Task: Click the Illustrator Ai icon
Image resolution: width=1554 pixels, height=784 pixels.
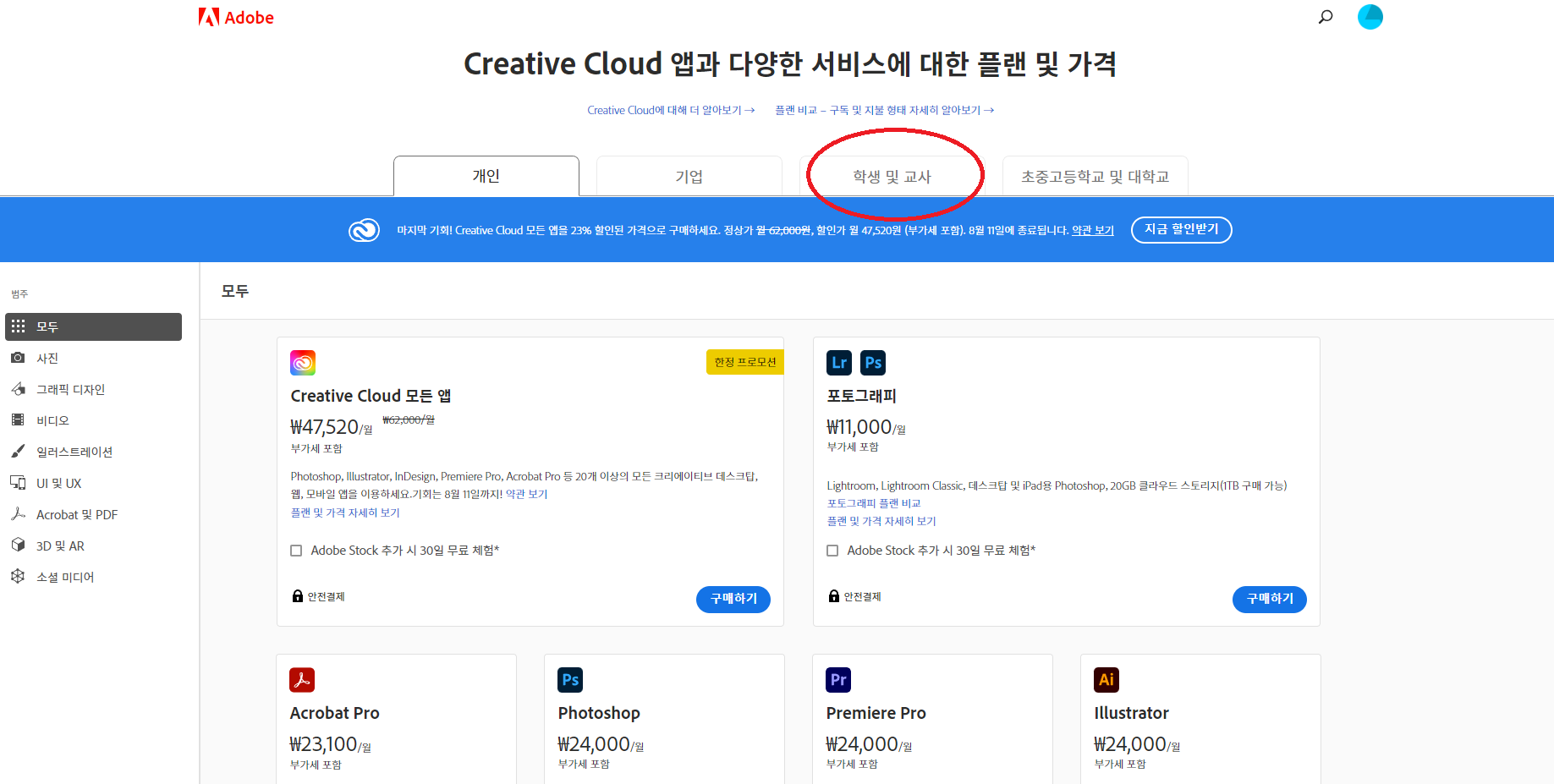Action: point(1106,680)
